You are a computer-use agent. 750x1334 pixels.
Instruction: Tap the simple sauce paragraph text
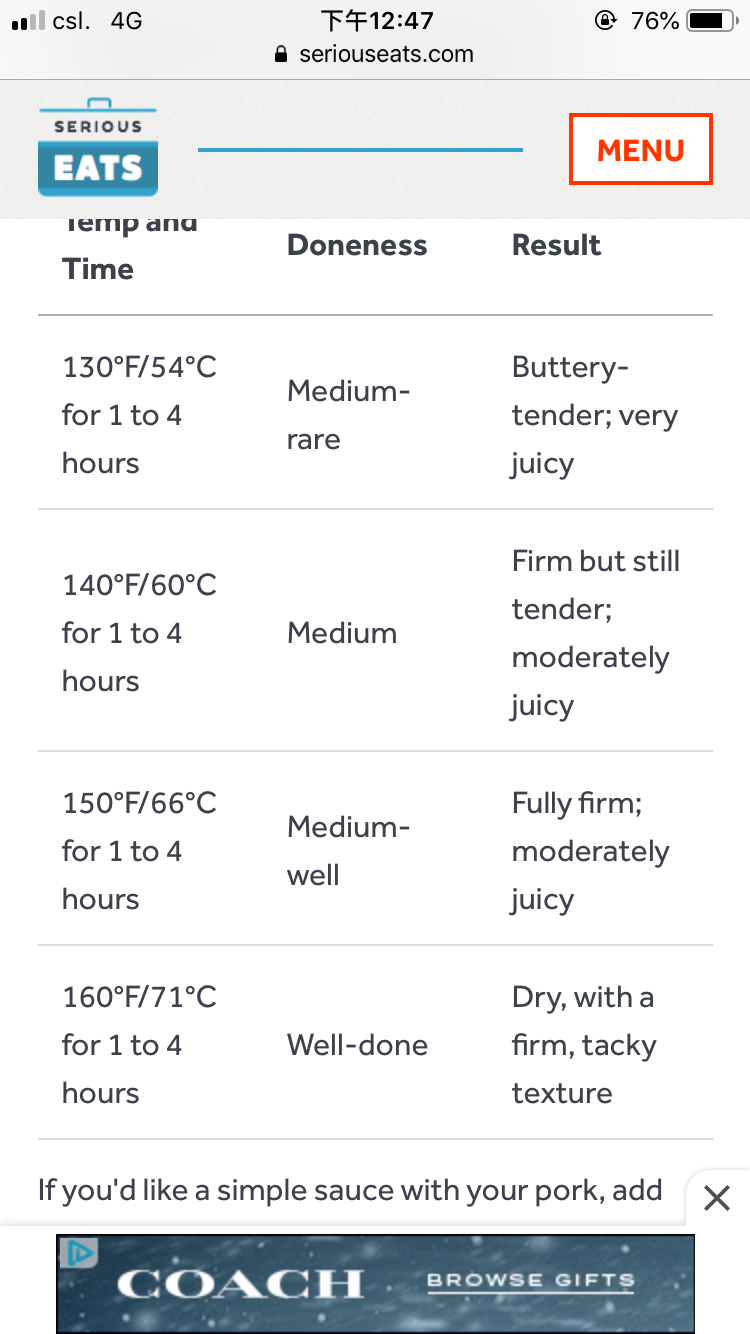pos(350,1190)
